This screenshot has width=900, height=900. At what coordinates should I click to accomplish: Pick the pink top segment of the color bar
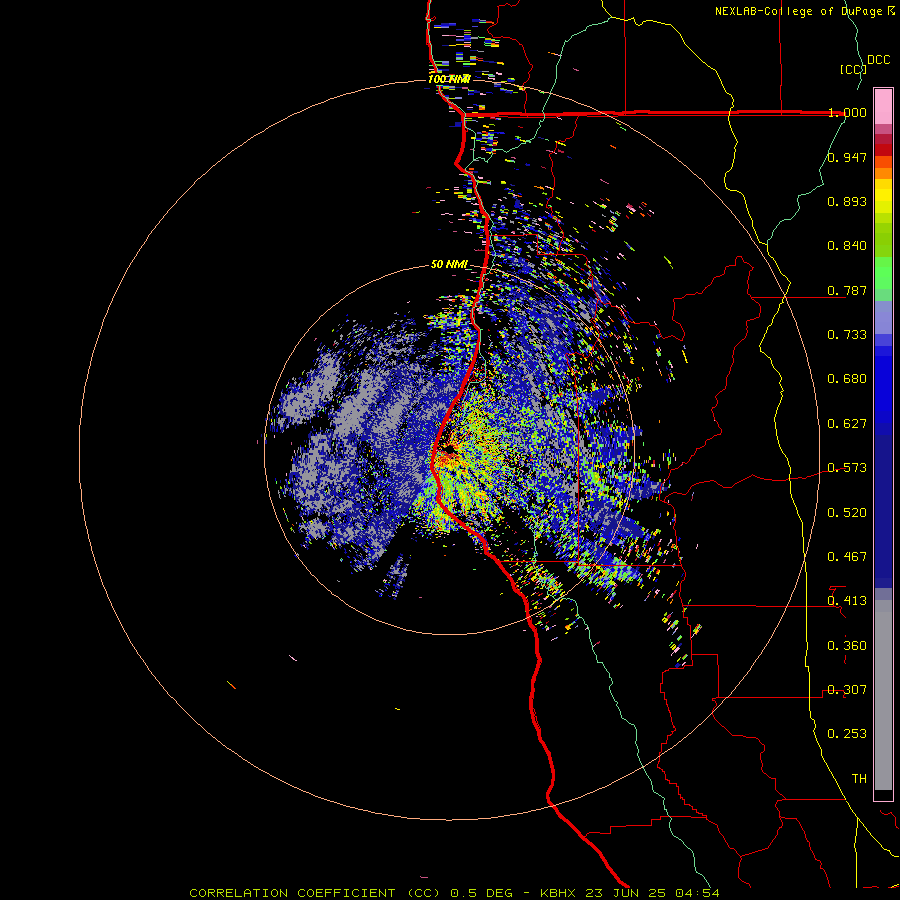coord(883,106)
